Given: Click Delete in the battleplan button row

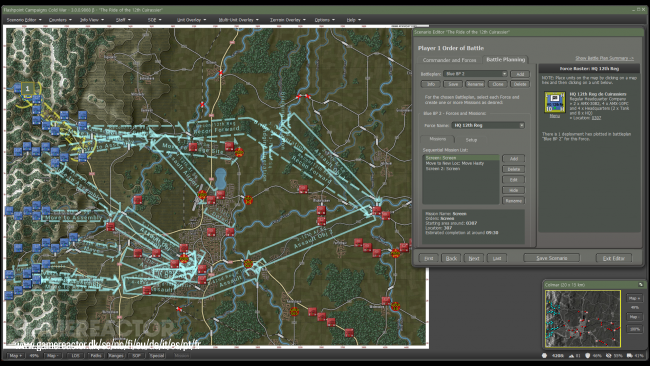Looking at the screenshot, I should [520, 84].
